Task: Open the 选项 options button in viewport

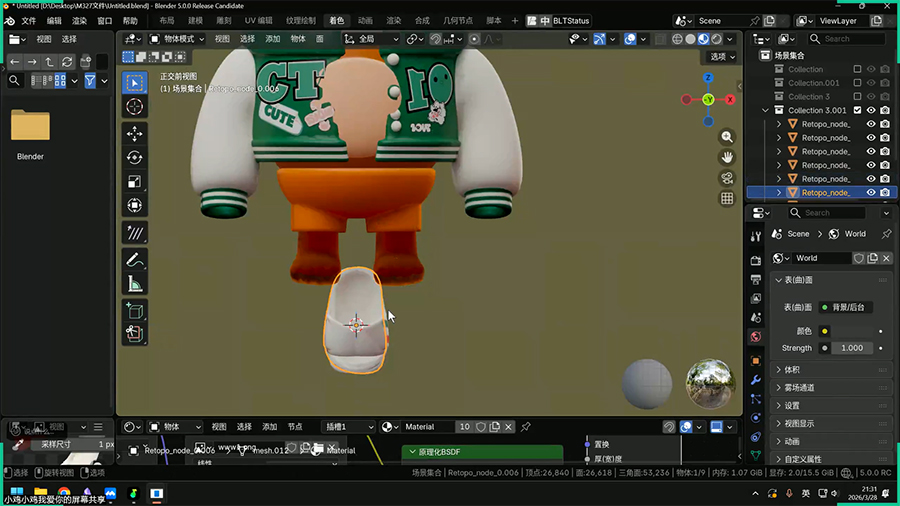Action: (x=720, y=57)
